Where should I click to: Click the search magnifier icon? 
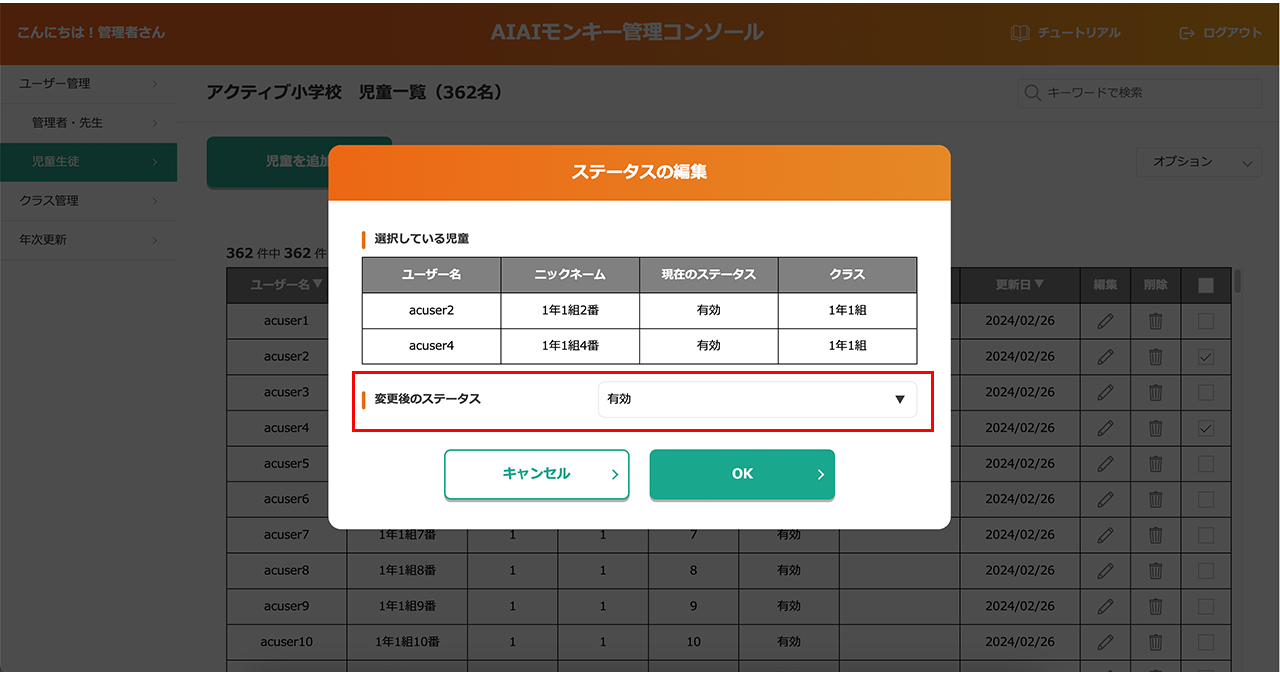pyautogui.click(x=1032, y=93)
